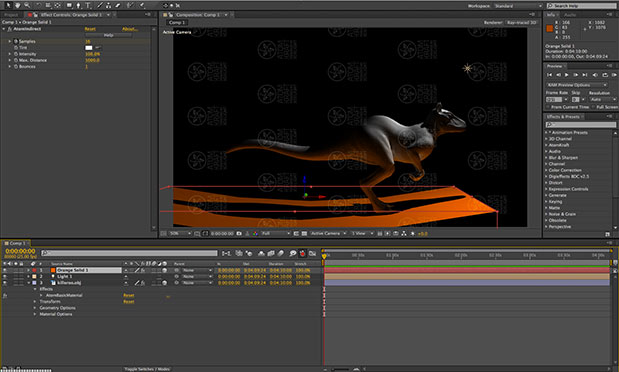This screenshot has height=372, width=619.
Task: Open the Composition Mini-Flowchart in timeline
Action: pyautogui.click(x=227, y=253)
